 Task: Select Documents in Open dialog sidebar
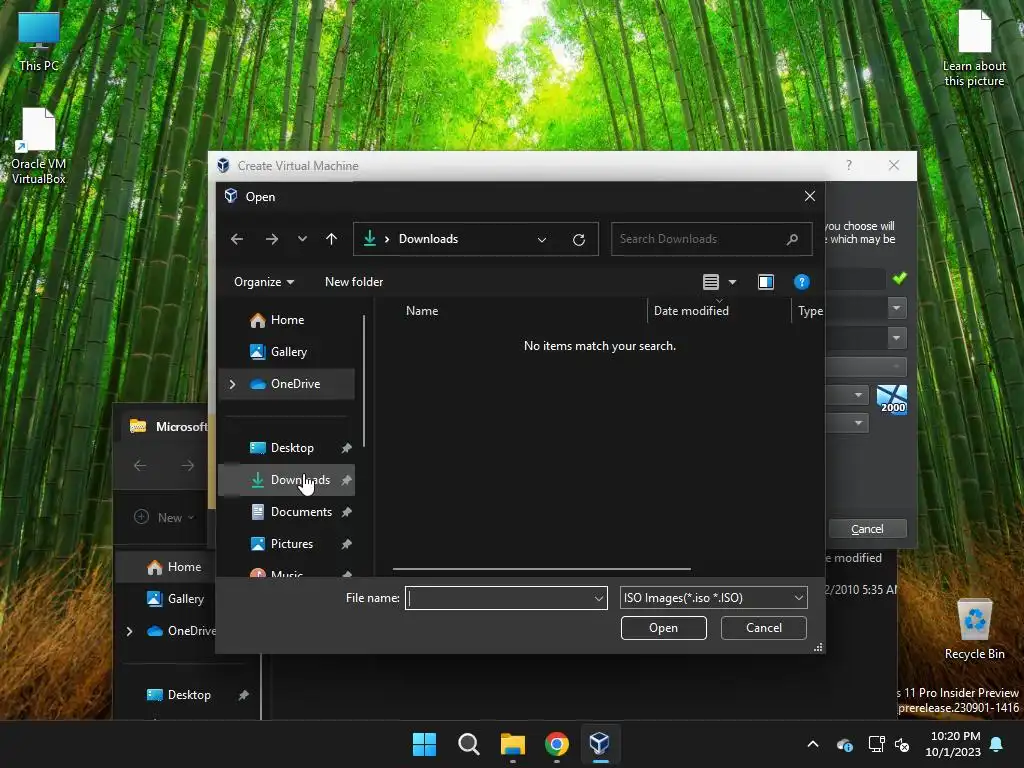point(286,511)
